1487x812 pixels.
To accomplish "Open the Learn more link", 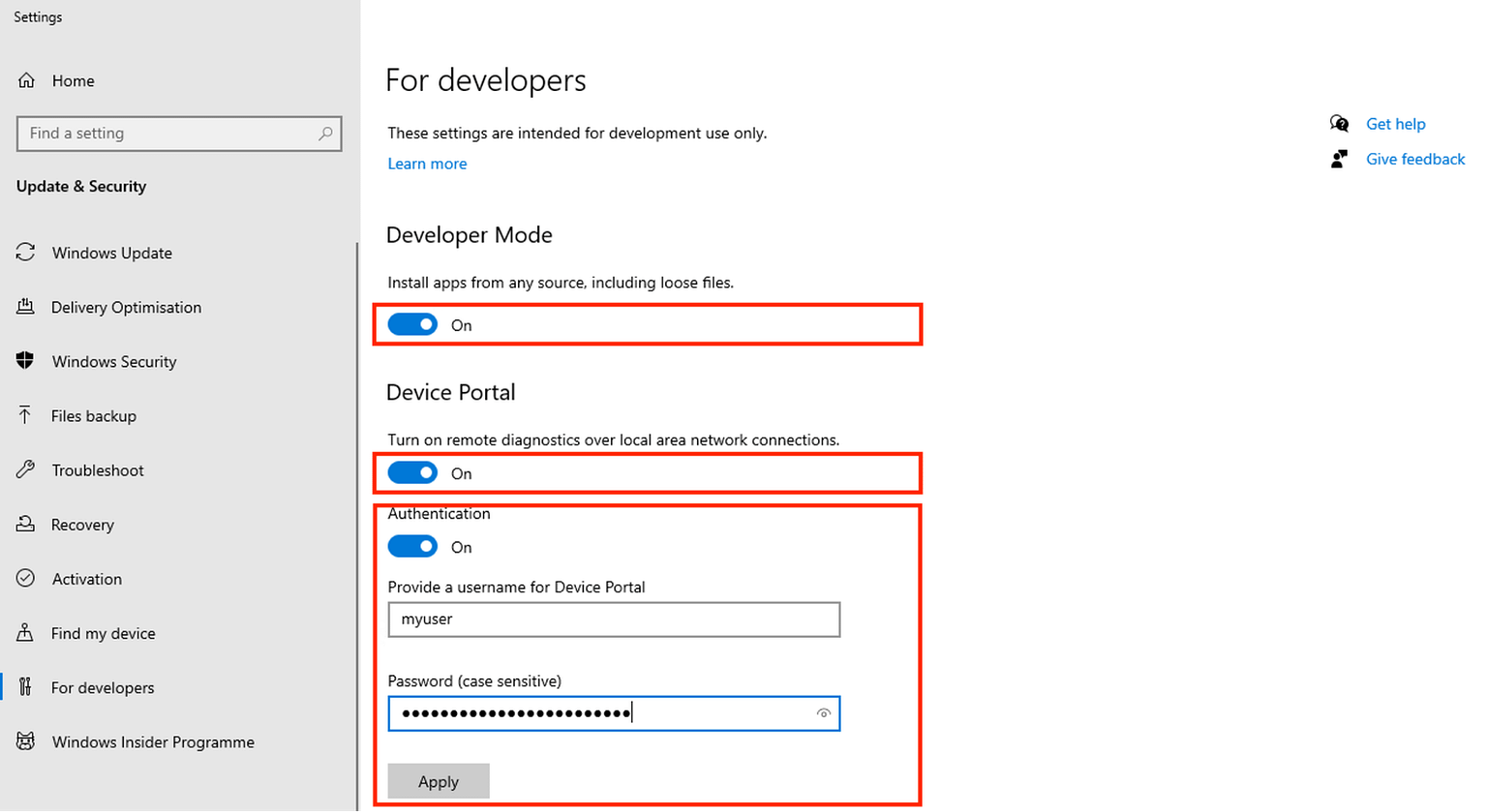I will (426, 163).
